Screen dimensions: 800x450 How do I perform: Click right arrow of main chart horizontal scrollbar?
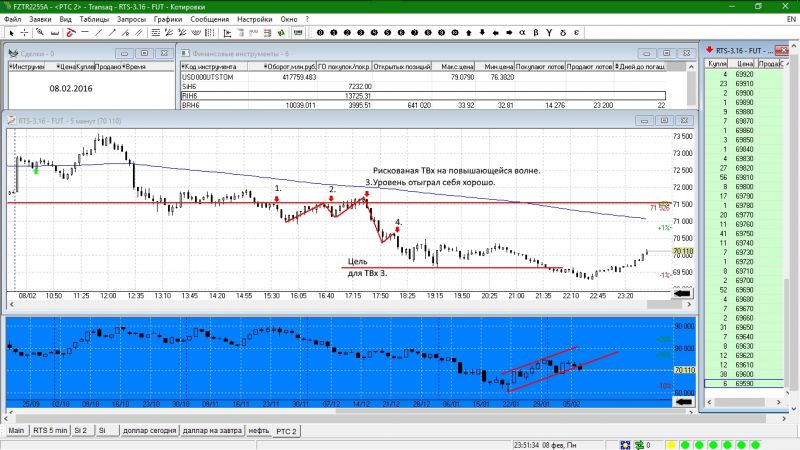[x=689, y=304]
